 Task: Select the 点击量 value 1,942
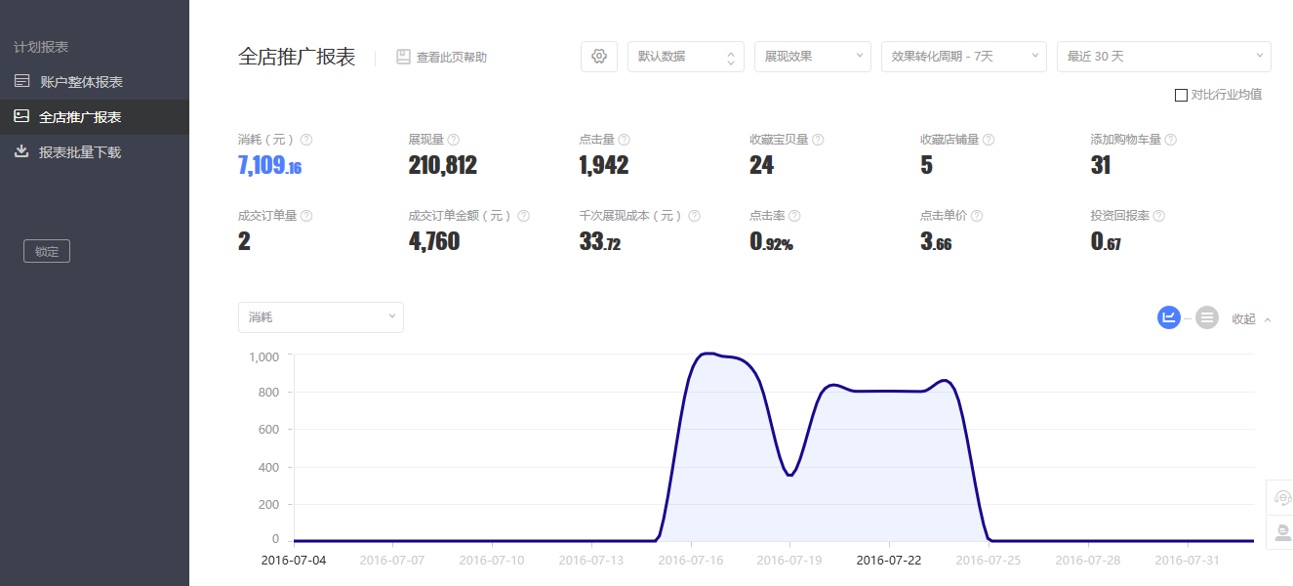603,166
